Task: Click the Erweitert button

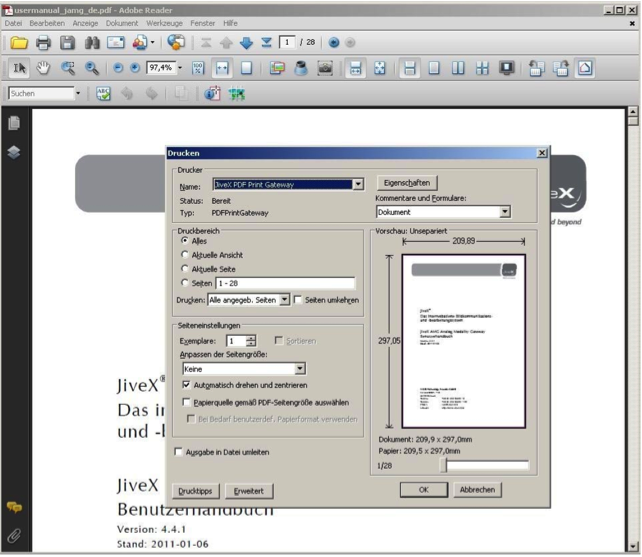Action: point(249,491)
